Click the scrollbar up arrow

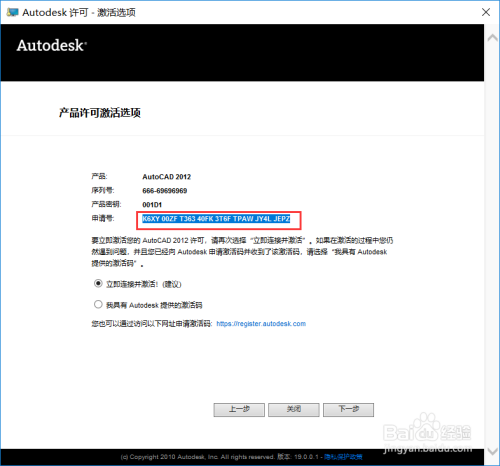click(492, 37)
